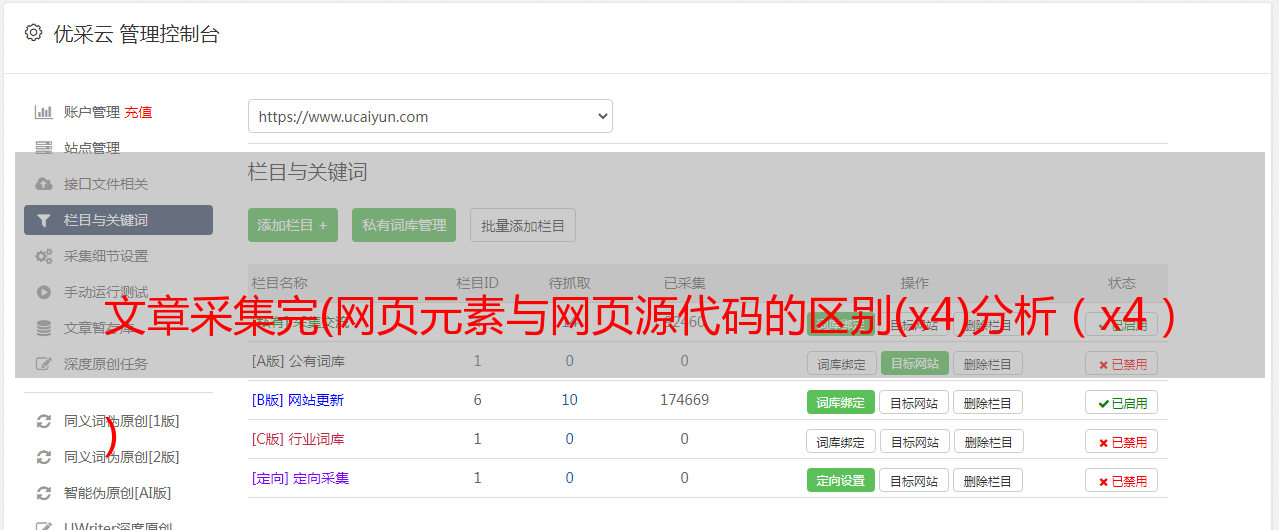The width and height of the screenshot is (1279, 530).
Task: Click 目标网站 in the [B版] 网站更新 row
Action: (x=914, y=402)
